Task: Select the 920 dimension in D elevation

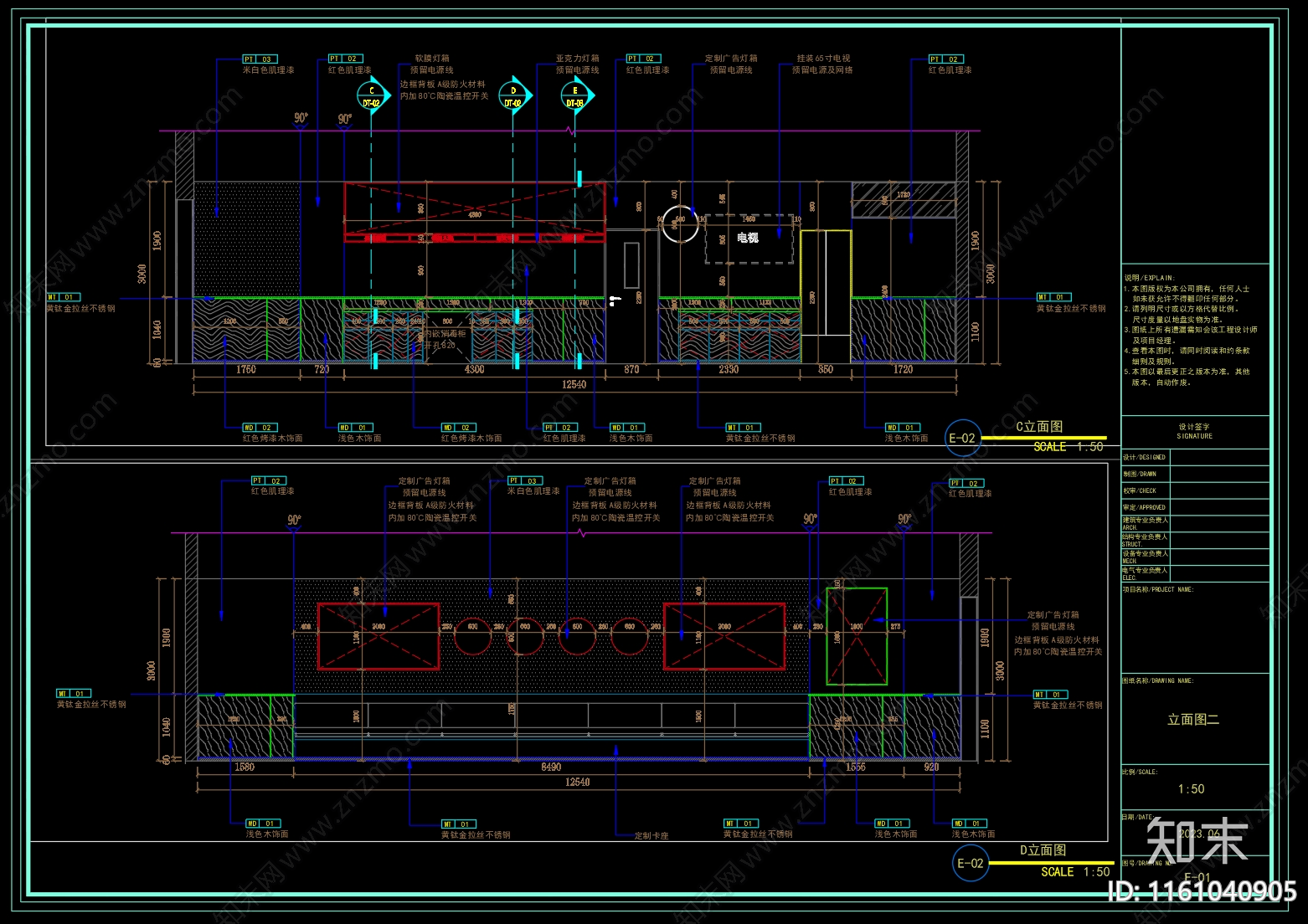Action: (931, 767)
